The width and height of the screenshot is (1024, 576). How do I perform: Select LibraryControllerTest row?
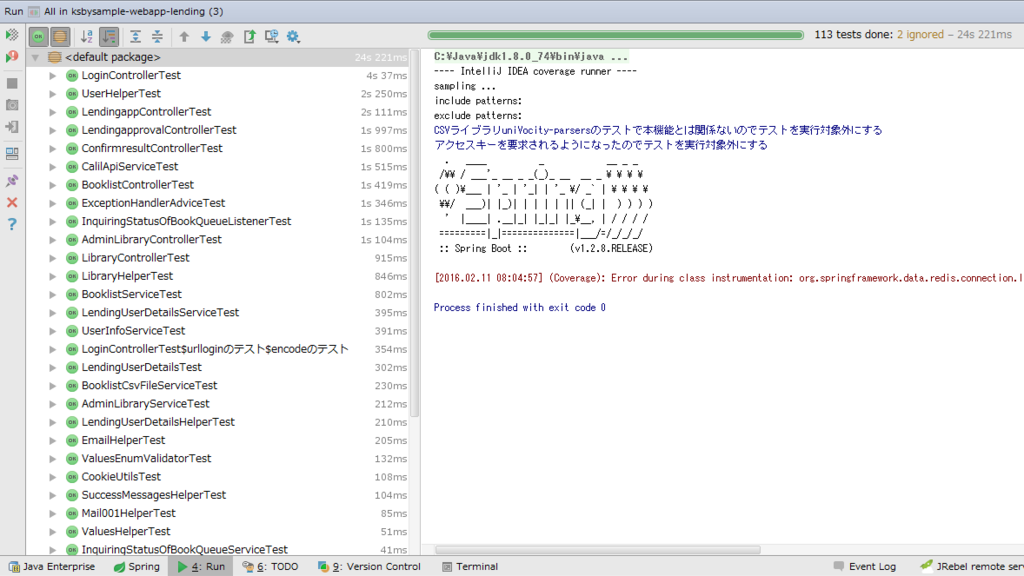218,258
